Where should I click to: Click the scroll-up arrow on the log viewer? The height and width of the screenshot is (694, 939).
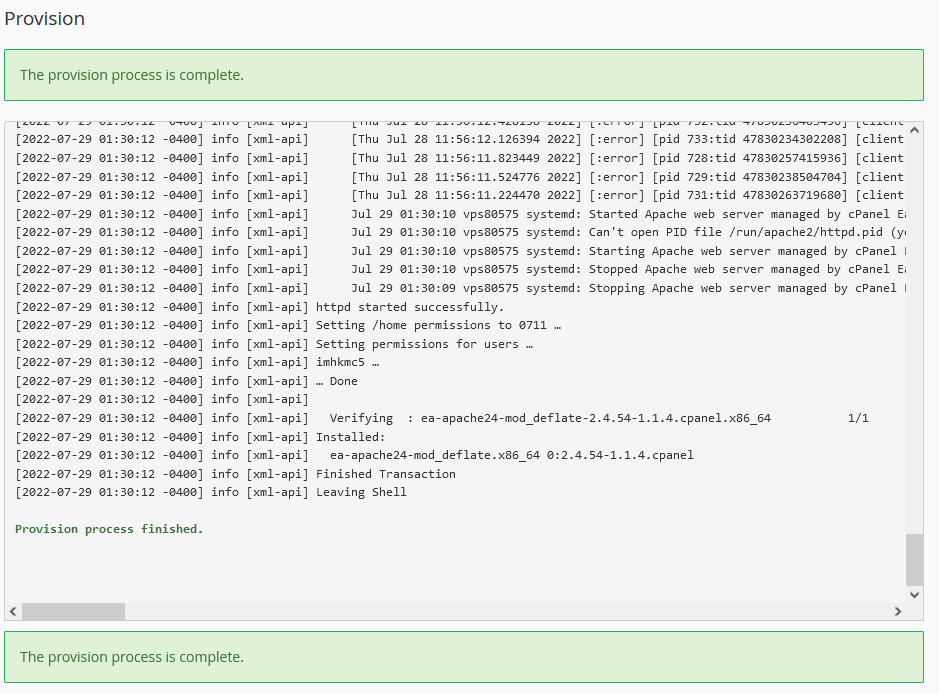[x=913, y=129]
